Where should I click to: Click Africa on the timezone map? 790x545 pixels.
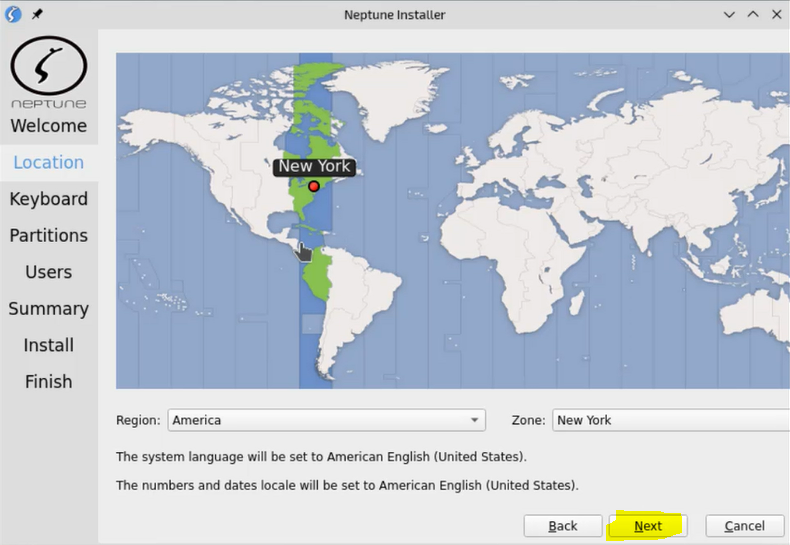(x=514, y=262)
